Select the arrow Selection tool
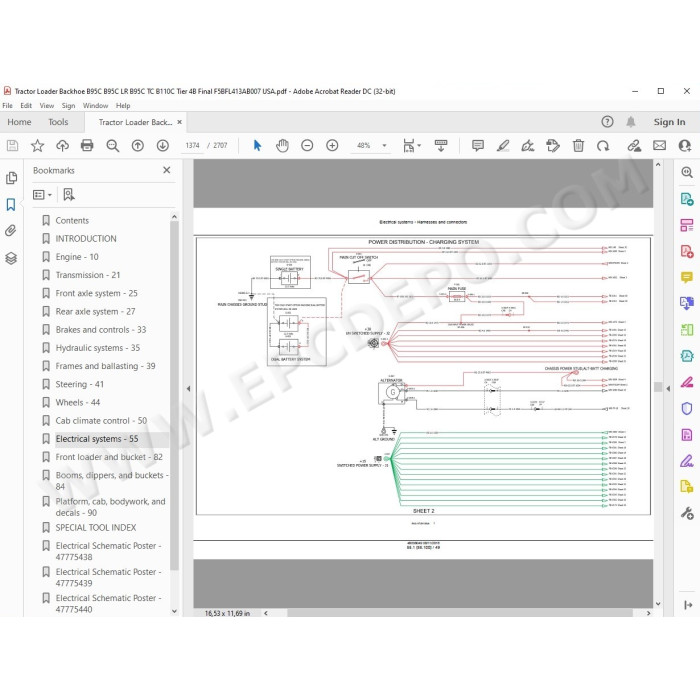 tap(257, 146)
